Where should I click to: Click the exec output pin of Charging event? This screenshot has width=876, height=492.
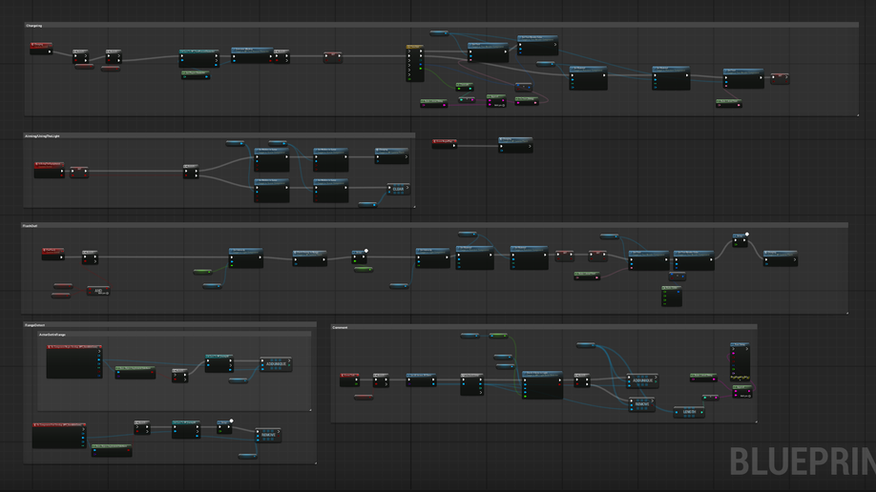[49, 52]
